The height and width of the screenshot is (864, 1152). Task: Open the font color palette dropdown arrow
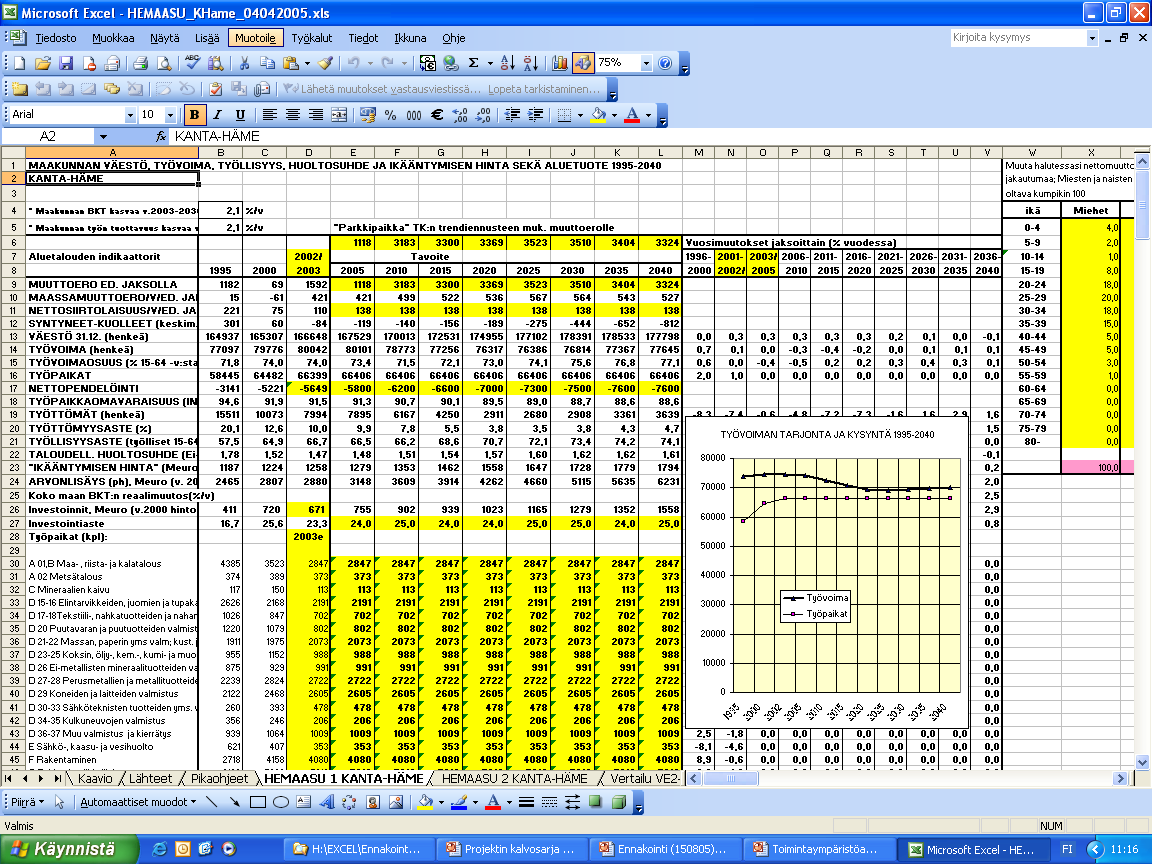648,115
